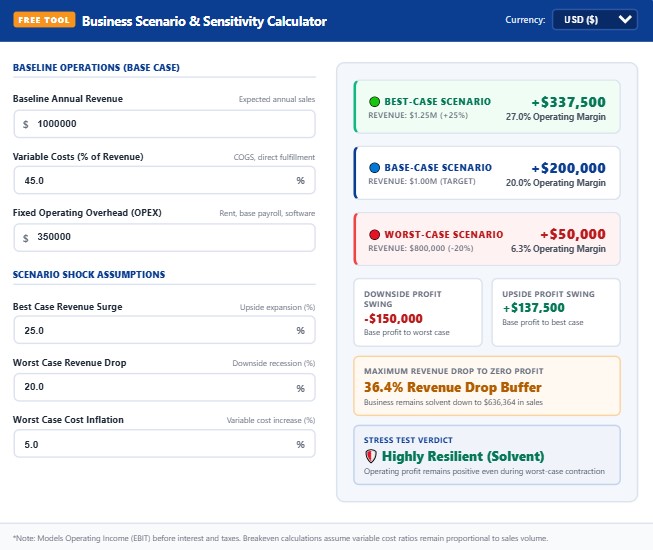Click the 27.0% Operating Margin text
This screenshot has width=653, height=550.
556,117
